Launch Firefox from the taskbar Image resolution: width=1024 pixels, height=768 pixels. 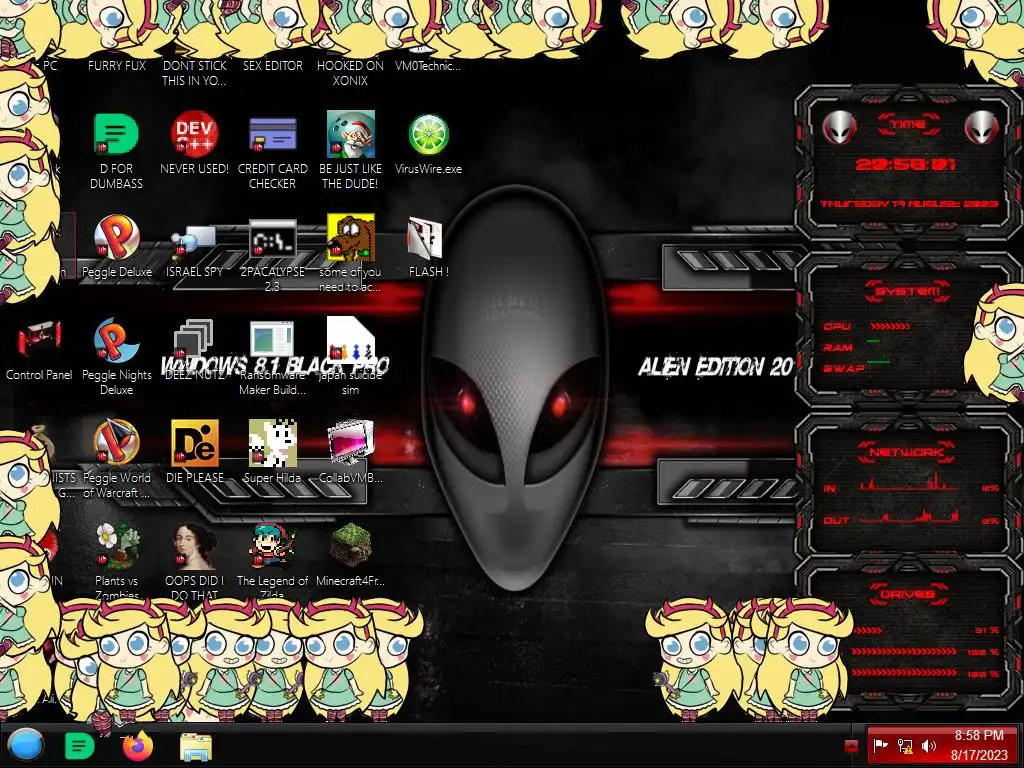tap(137, 746)
